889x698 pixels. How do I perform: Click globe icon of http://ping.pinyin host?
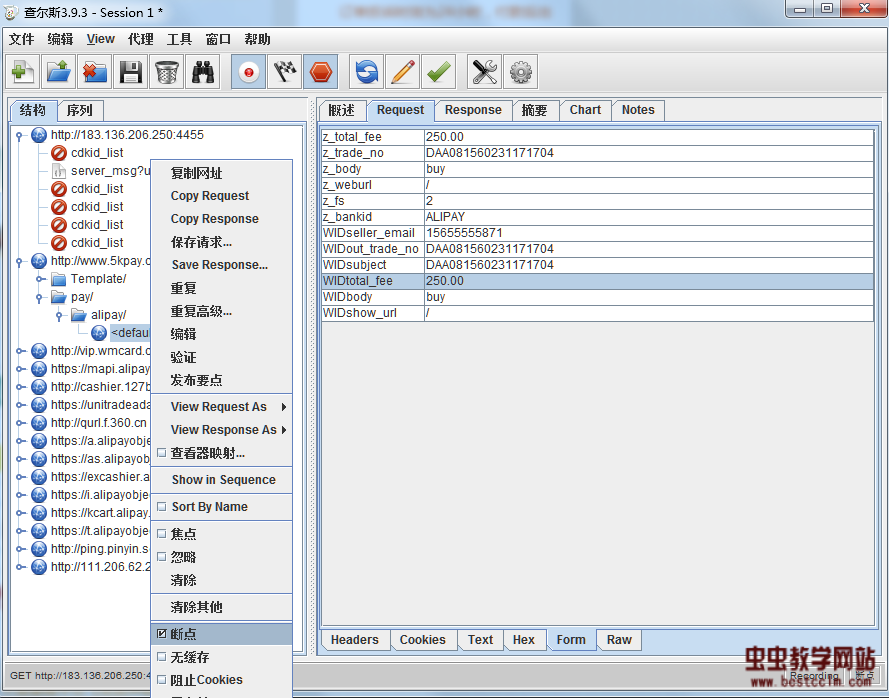click(x=39, y=549)
